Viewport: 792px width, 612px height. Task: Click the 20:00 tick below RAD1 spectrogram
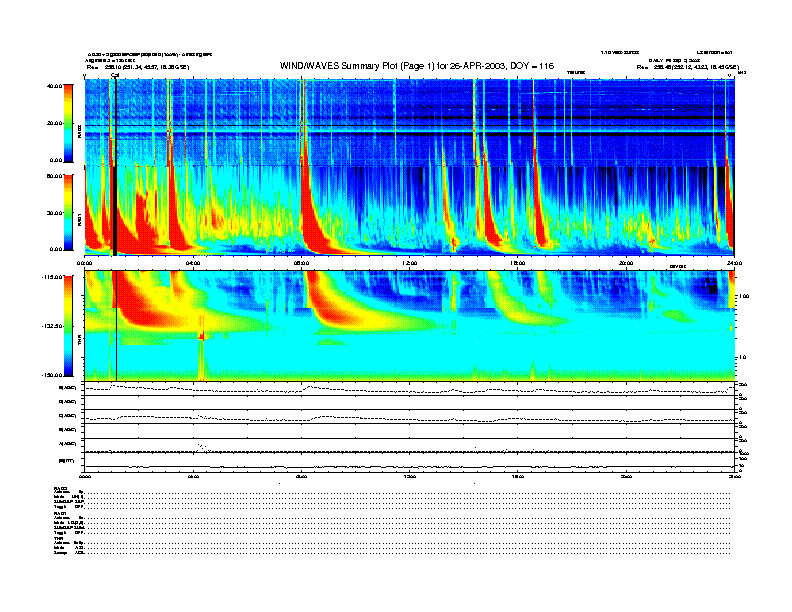pos(626,263)
